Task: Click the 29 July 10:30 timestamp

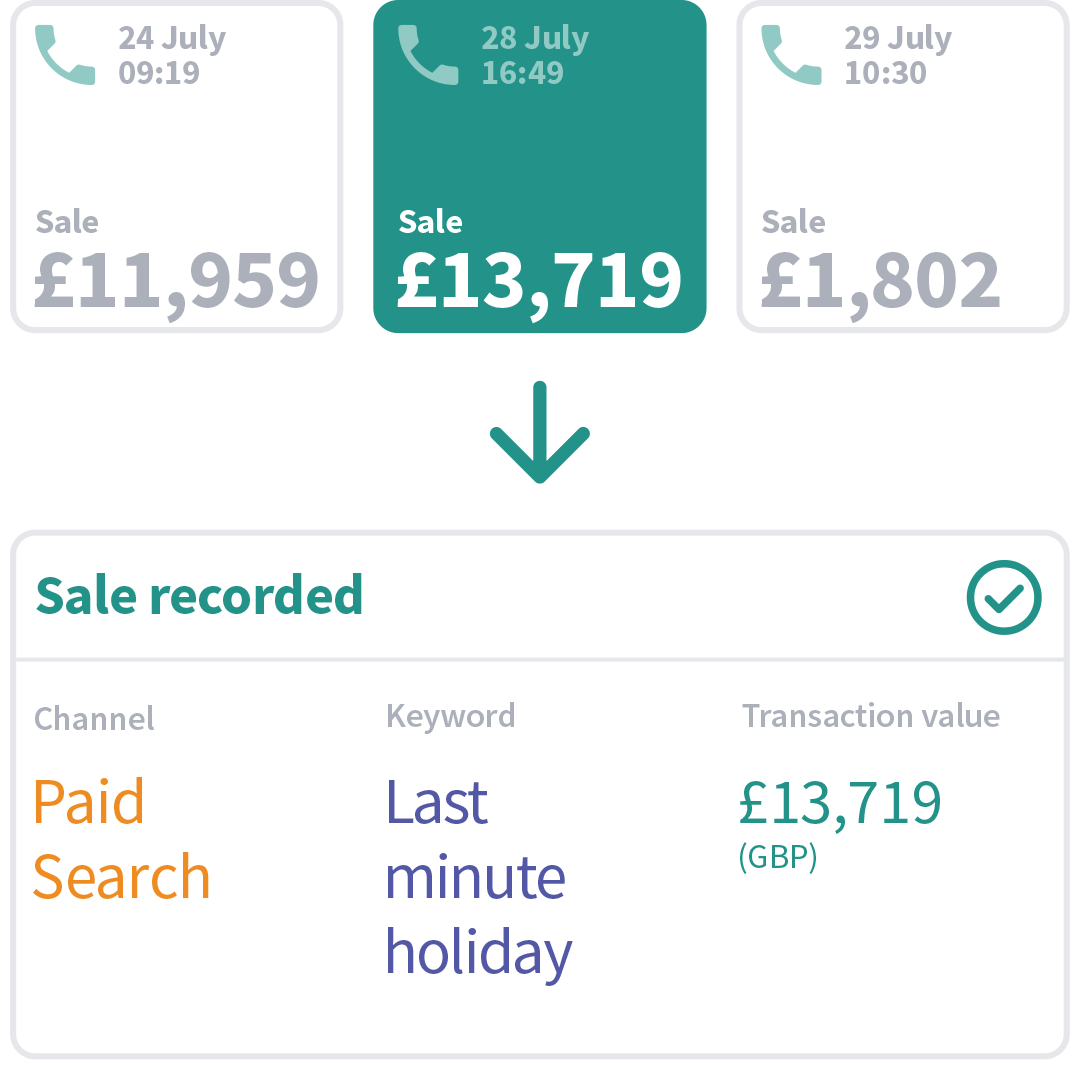Action: click(898, 56)
